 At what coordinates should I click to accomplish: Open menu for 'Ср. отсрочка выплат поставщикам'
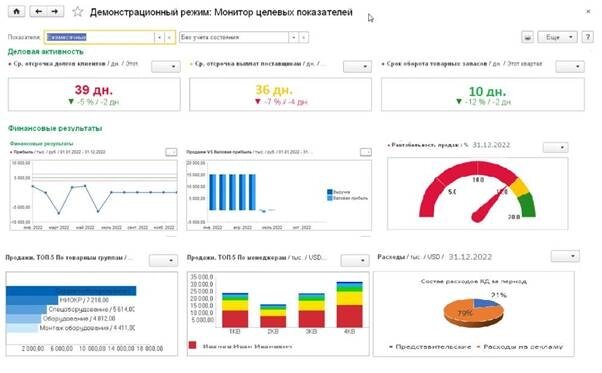[x=357, y=66]
